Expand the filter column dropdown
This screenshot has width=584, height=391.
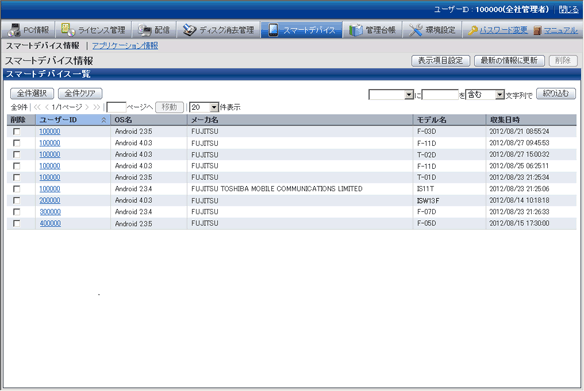(x=409, y=95)
